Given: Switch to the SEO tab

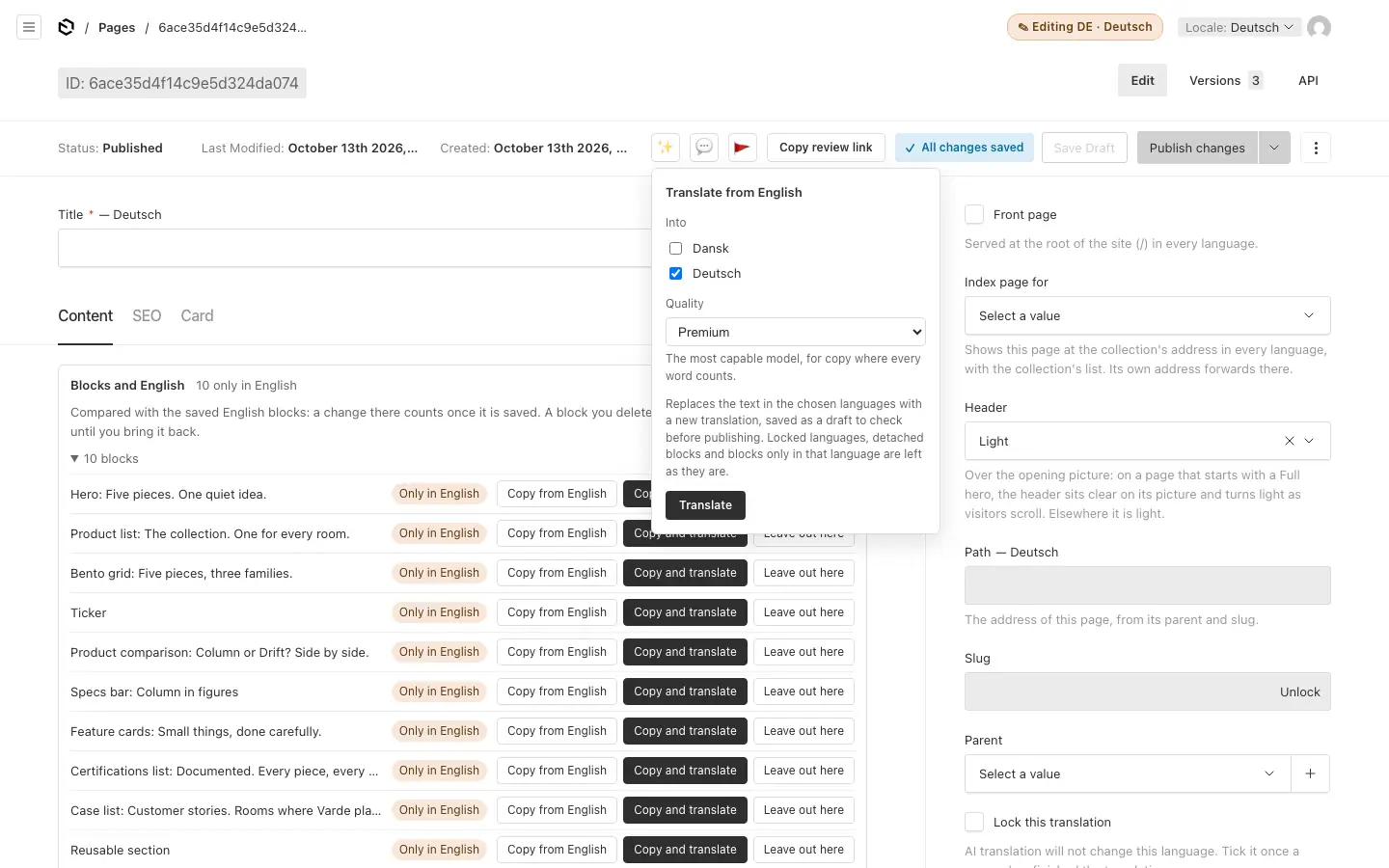Looking at the screenshot, I should 147,315.
